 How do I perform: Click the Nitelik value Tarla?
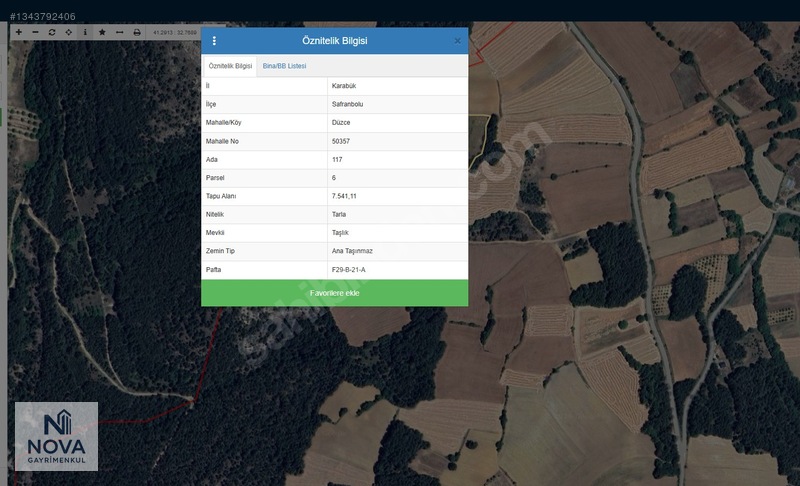[x=339, y=215]
